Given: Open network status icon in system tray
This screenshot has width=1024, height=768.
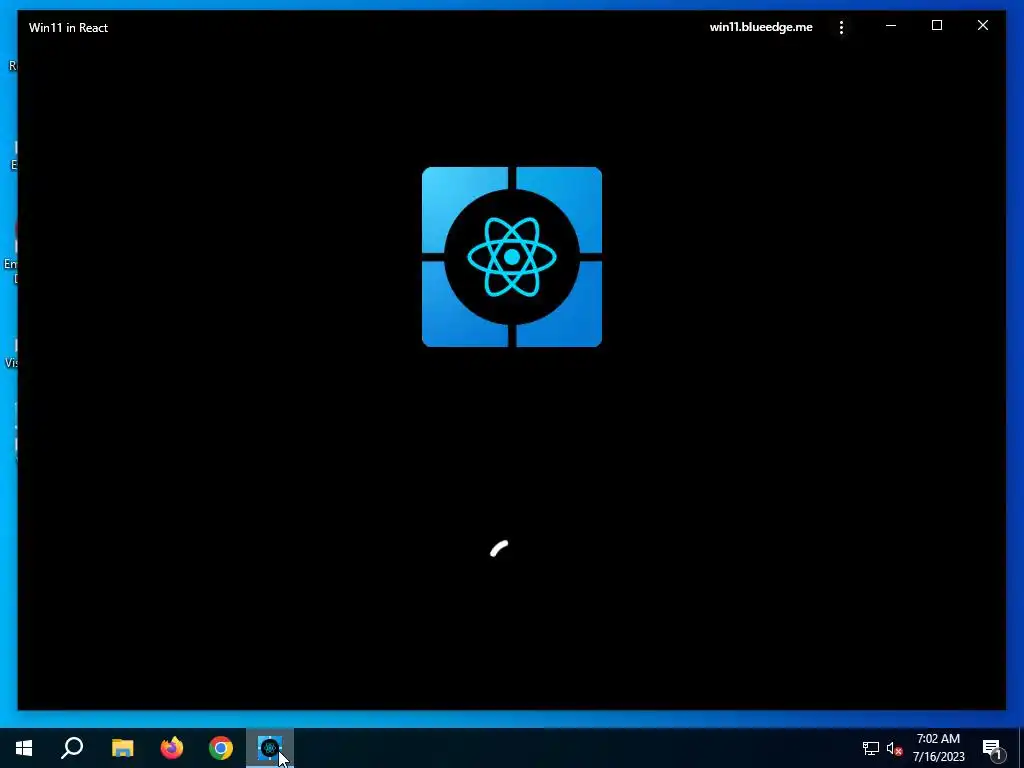Looking at the screenshot, I should pos(871,748).
